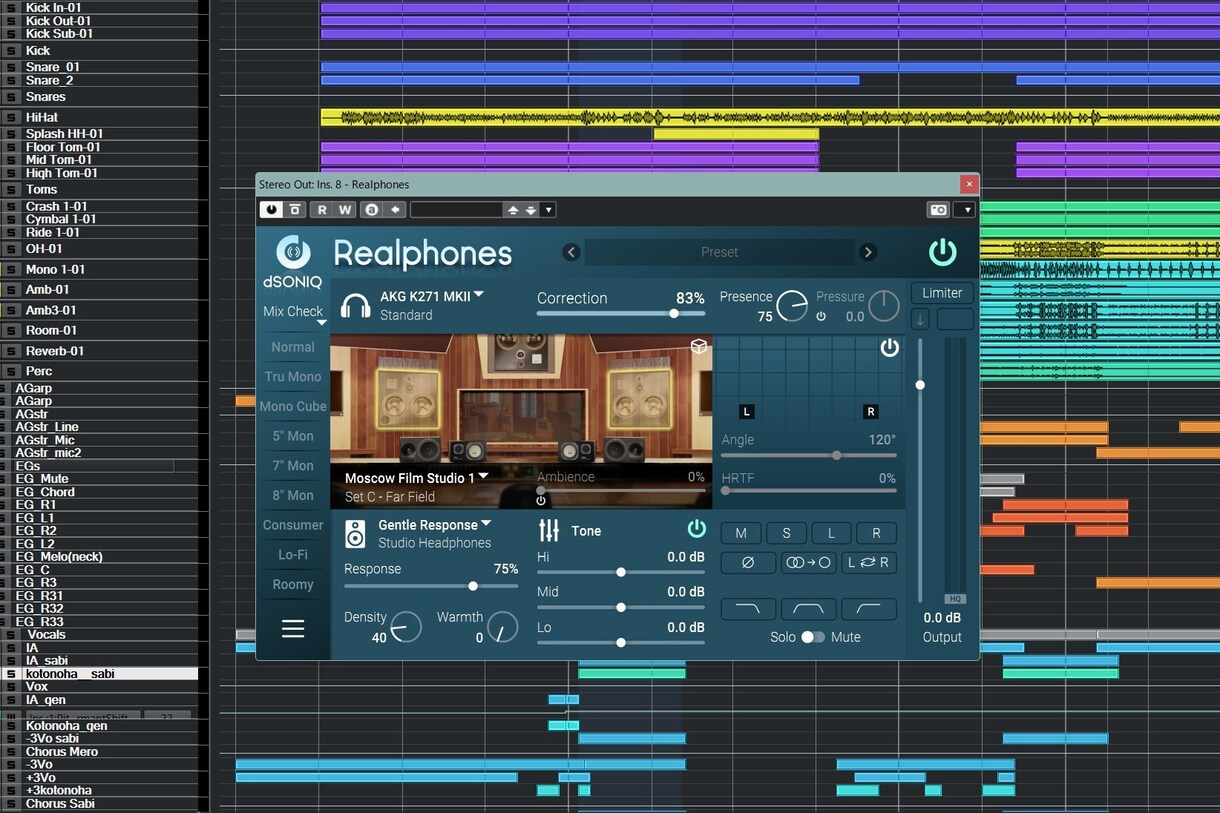
Task: Enable Read automation (R) in plugin header
Action: (322, 210)
